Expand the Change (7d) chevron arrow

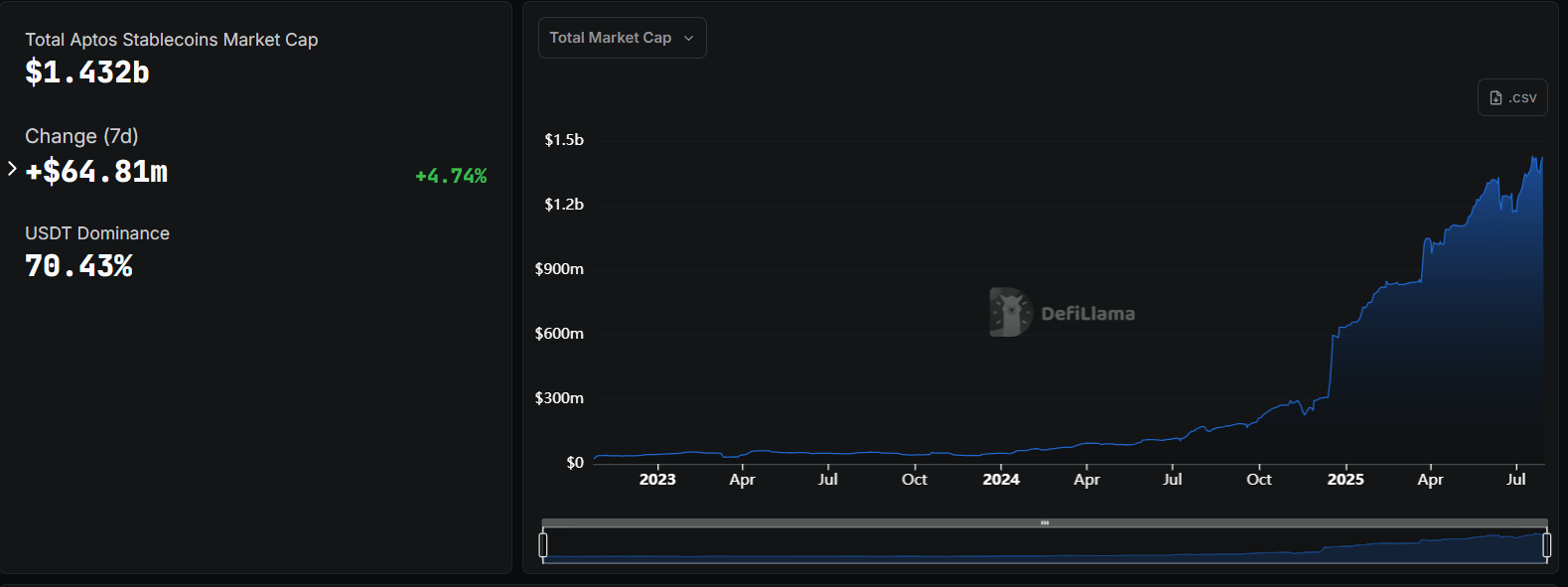click(12, 169)
